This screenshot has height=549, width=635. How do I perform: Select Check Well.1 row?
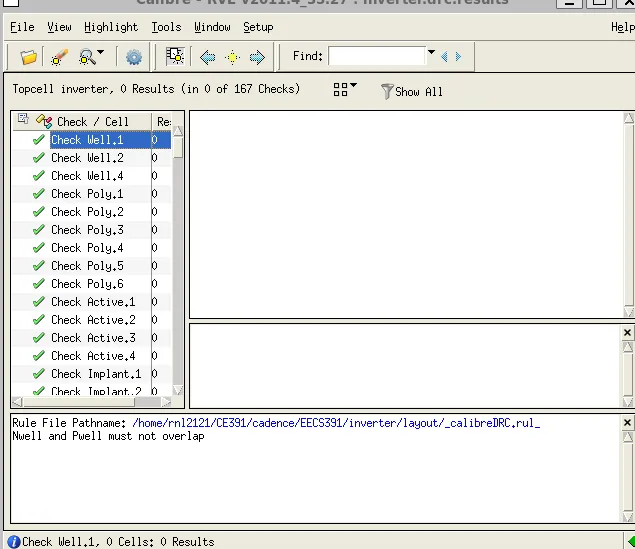[x=92, y=140]
